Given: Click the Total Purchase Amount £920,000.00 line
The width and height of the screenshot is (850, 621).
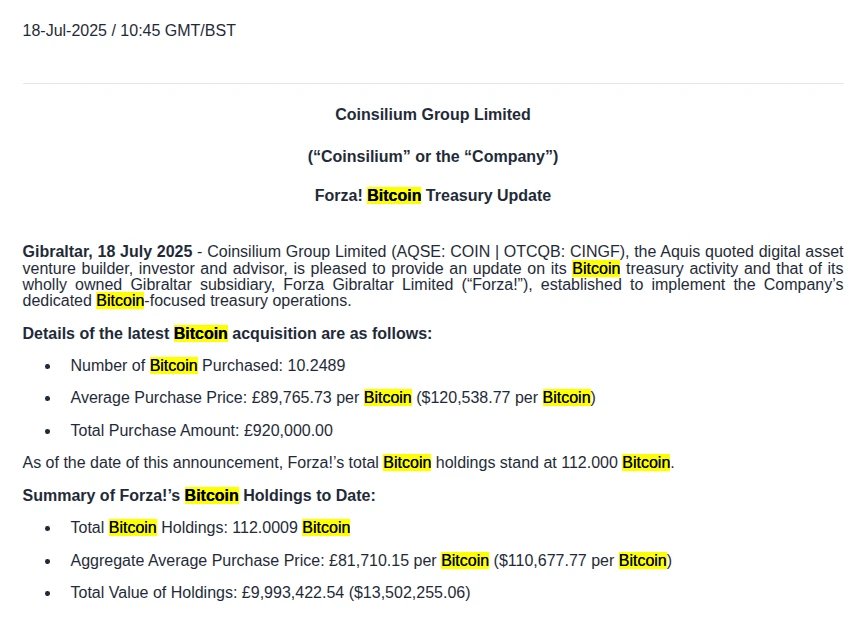Looking at the screenshot, I should 201,431.
